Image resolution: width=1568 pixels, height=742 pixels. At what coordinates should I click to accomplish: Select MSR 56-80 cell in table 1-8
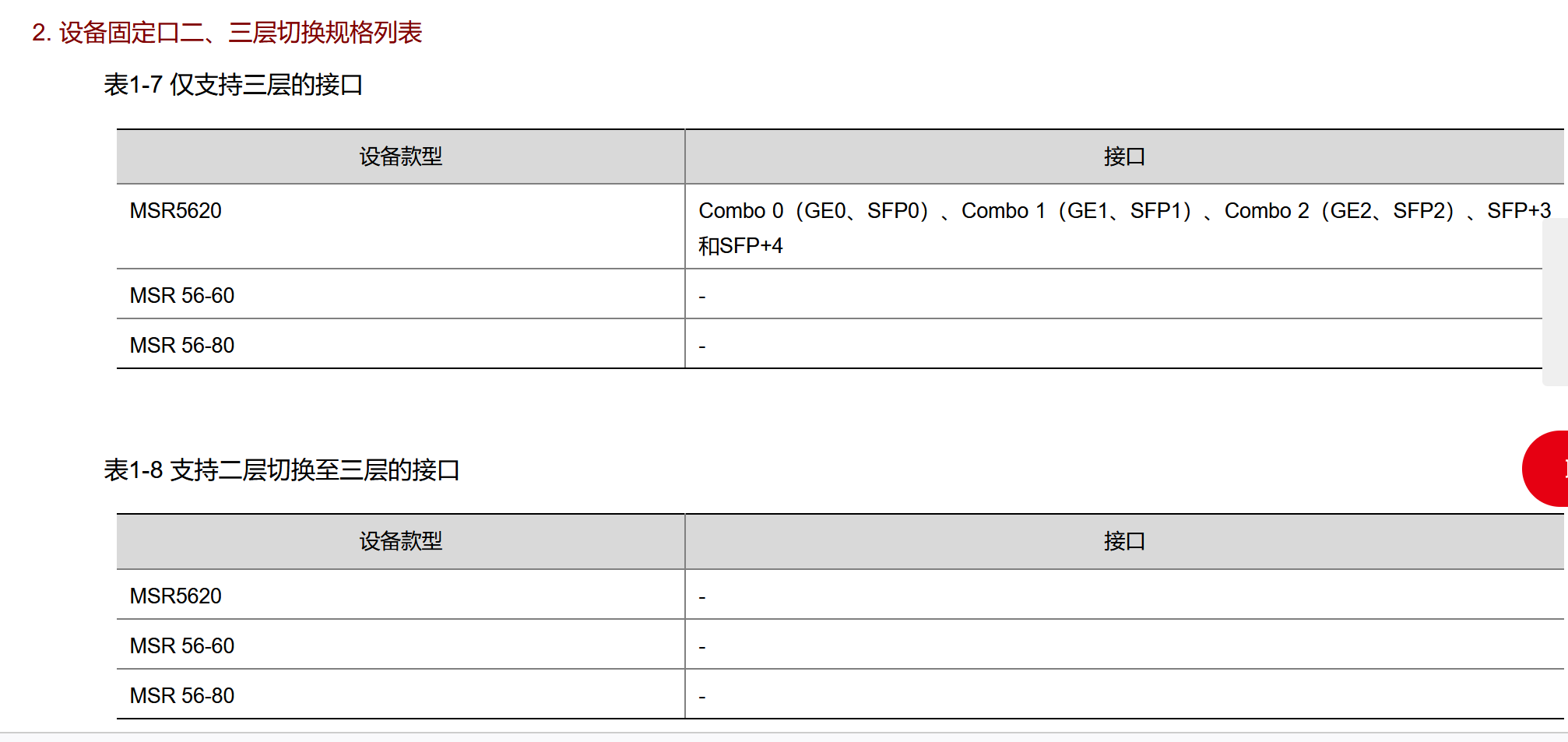point(182,696)
